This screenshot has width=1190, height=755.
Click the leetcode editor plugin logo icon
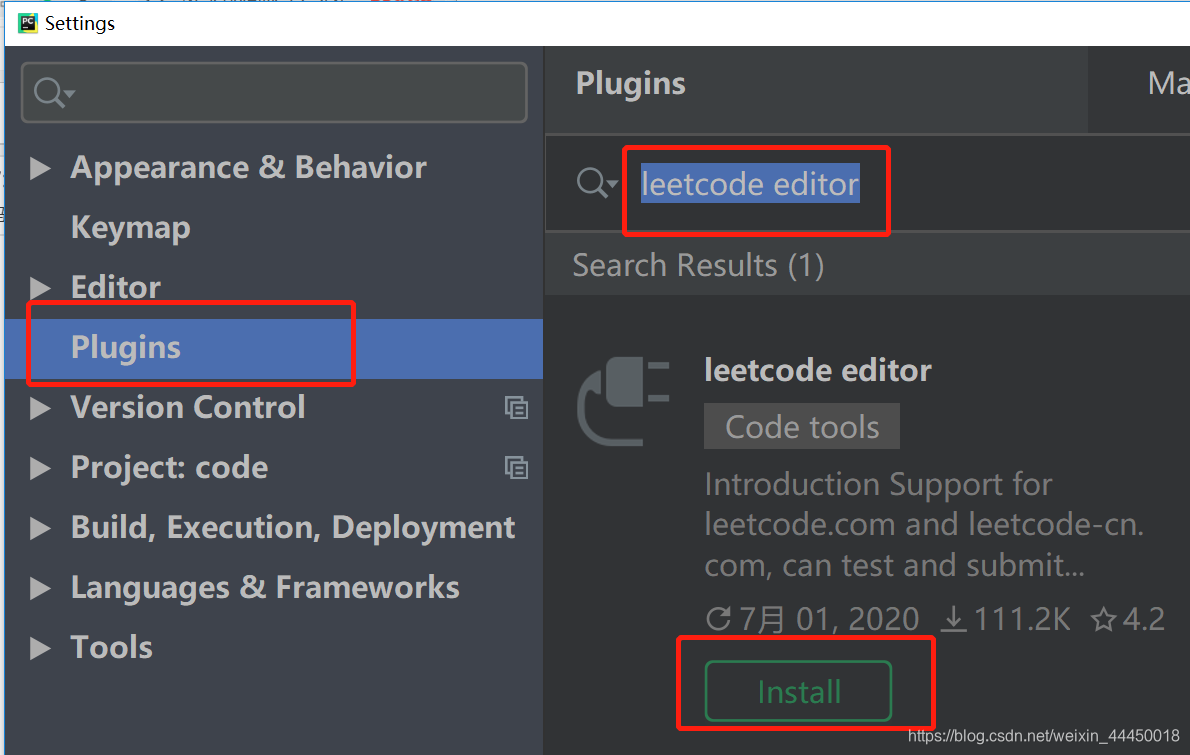625,400
